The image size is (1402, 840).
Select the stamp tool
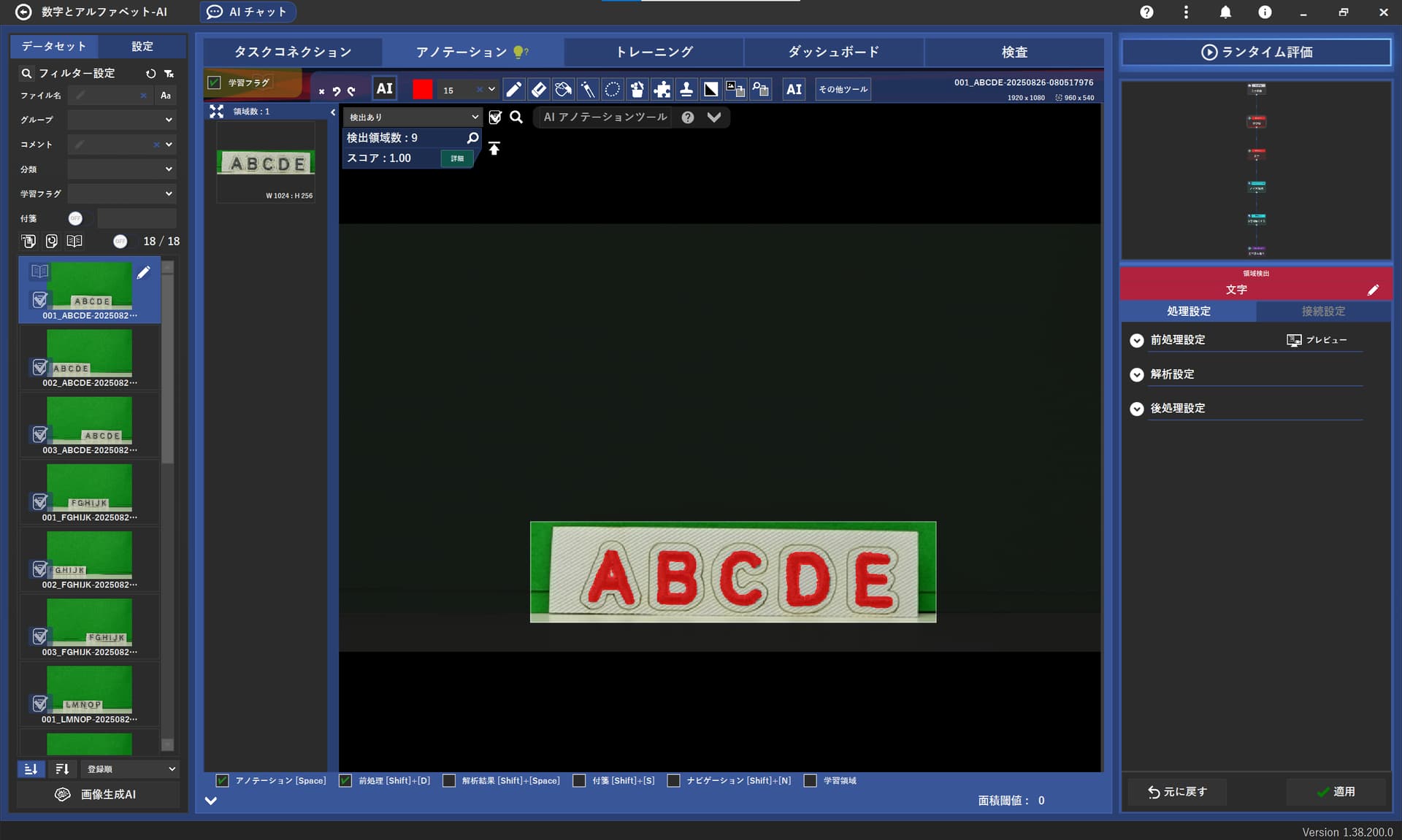pos(686,89)
